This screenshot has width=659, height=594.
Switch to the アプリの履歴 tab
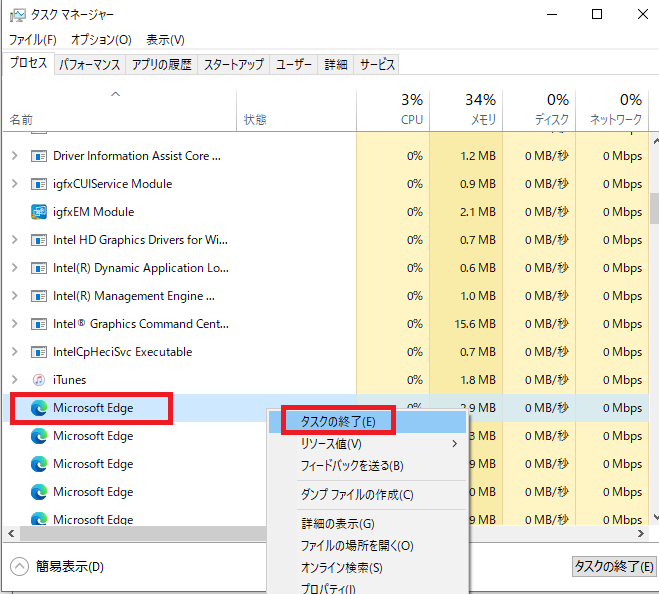[161, 65]
